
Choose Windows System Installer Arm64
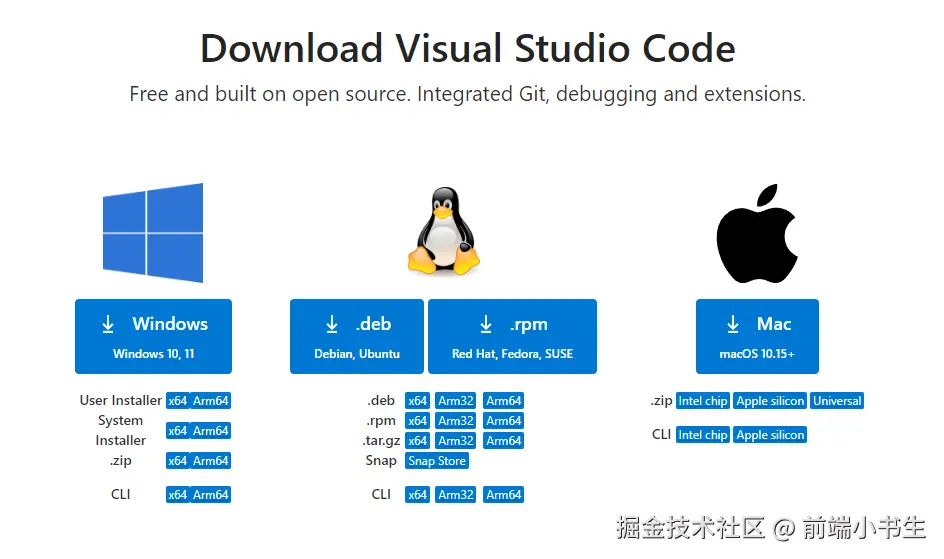(211, 431)
